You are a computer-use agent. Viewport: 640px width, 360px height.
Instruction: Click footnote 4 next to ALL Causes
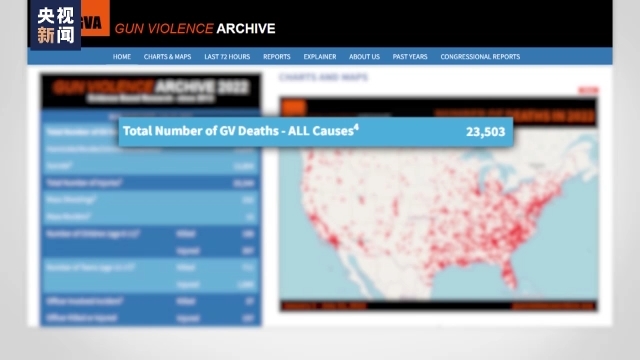(x=356, y=127)
